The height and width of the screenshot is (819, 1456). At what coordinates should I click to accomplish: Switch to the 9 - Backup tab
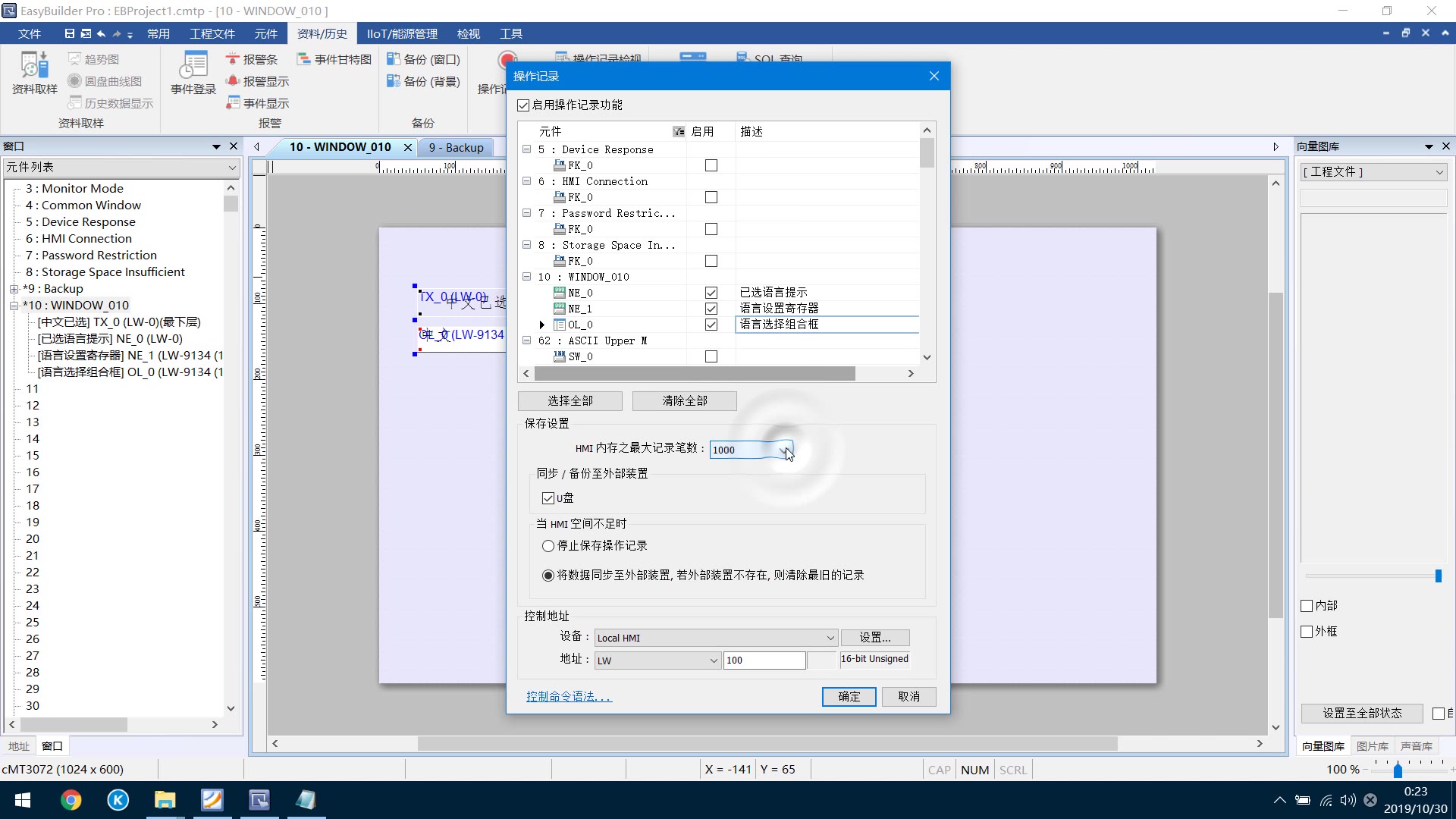[456, 147]
